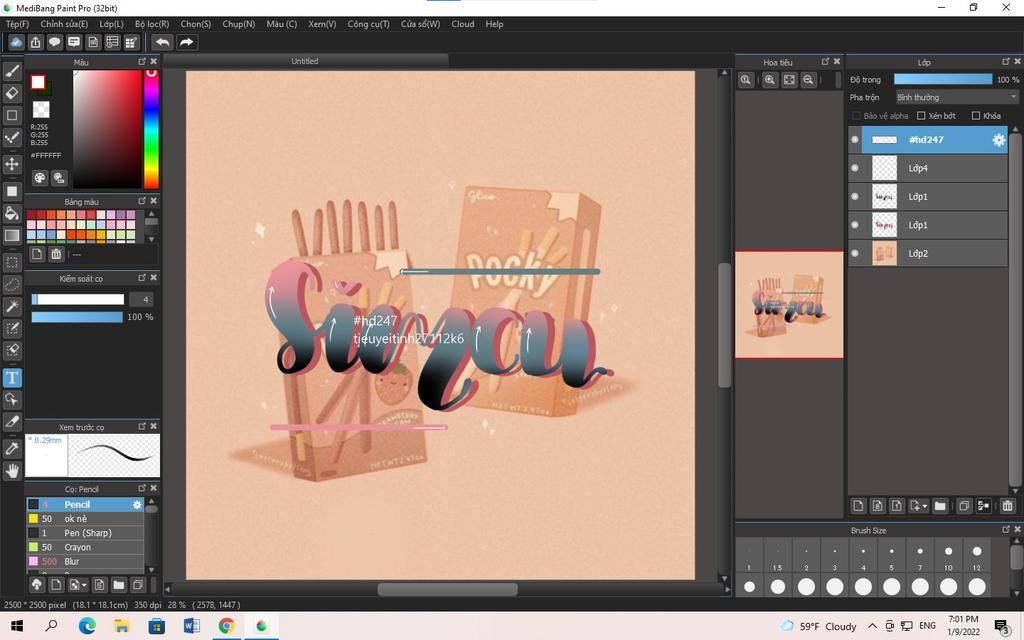Delete the layer with the trash icon
Image resolution: width=1024 pixels, height=640 pixels.
pos(1008,506)
